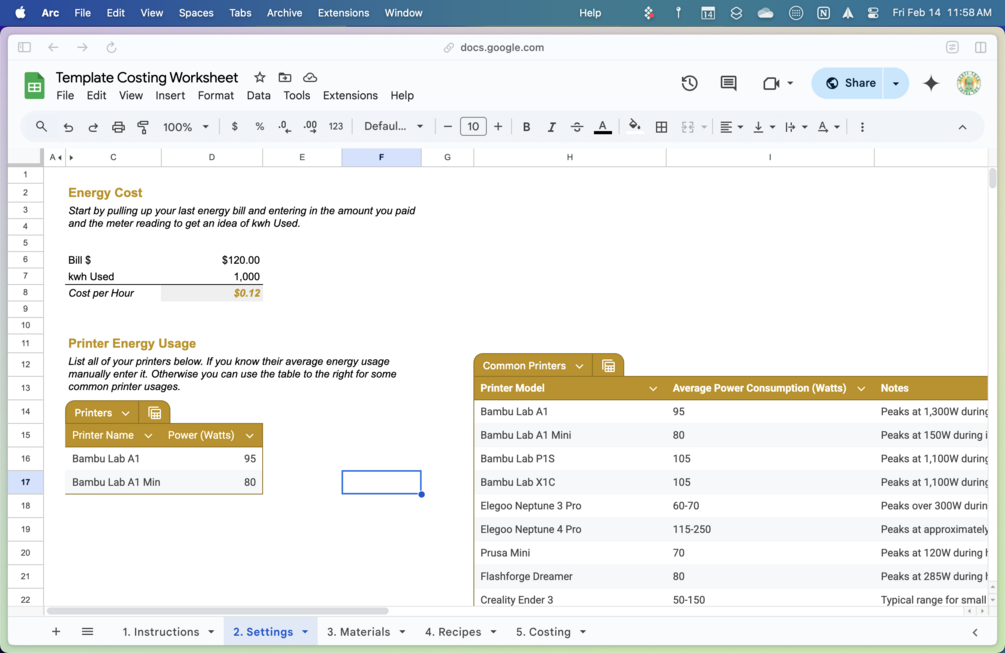
Task: Open the more formats 123 button
Action: pos(336,127)
